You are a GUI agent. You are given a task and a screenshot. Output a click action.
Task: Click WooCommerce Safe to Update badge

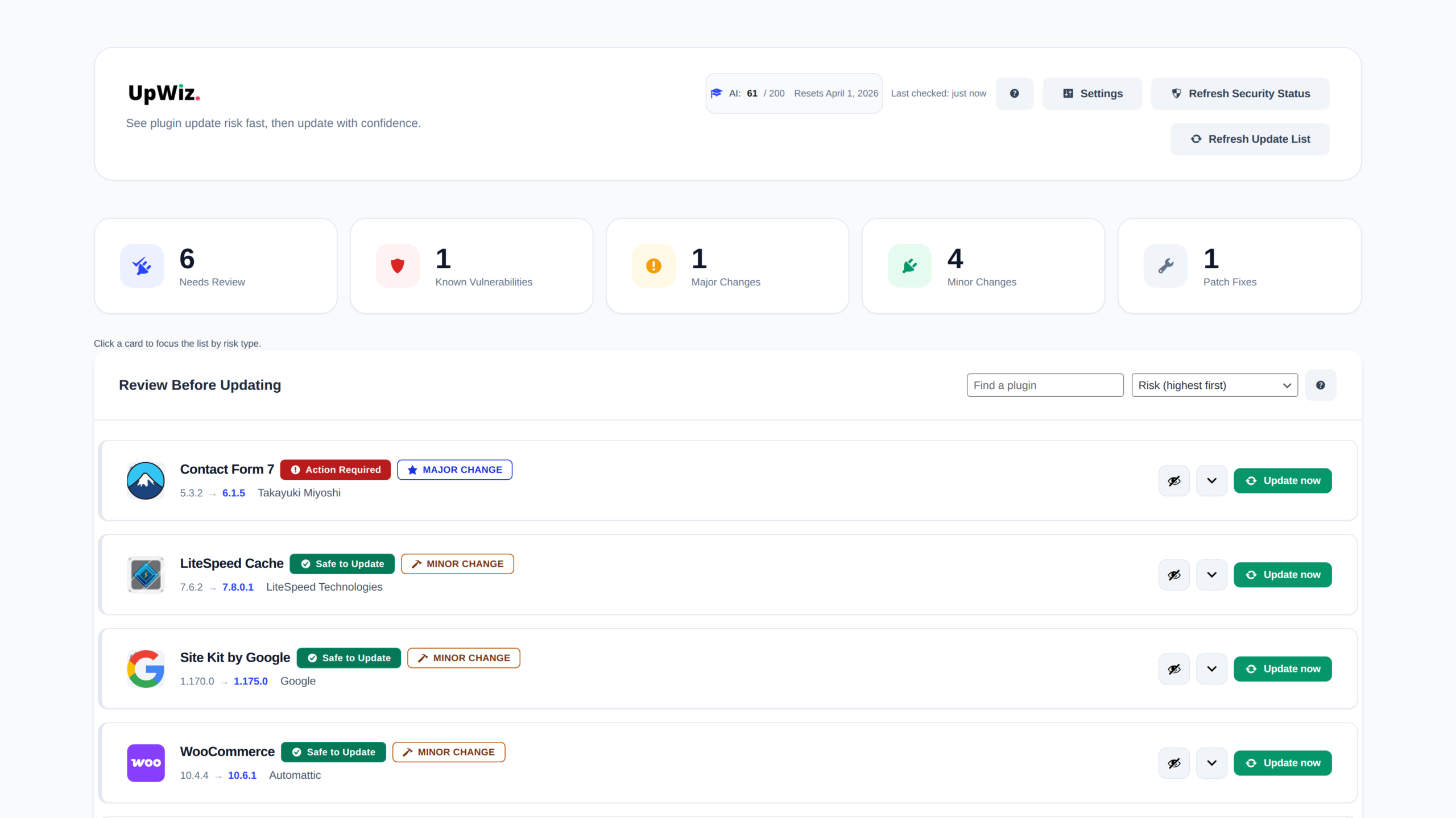pyautogui.click(x=333, y=752)
